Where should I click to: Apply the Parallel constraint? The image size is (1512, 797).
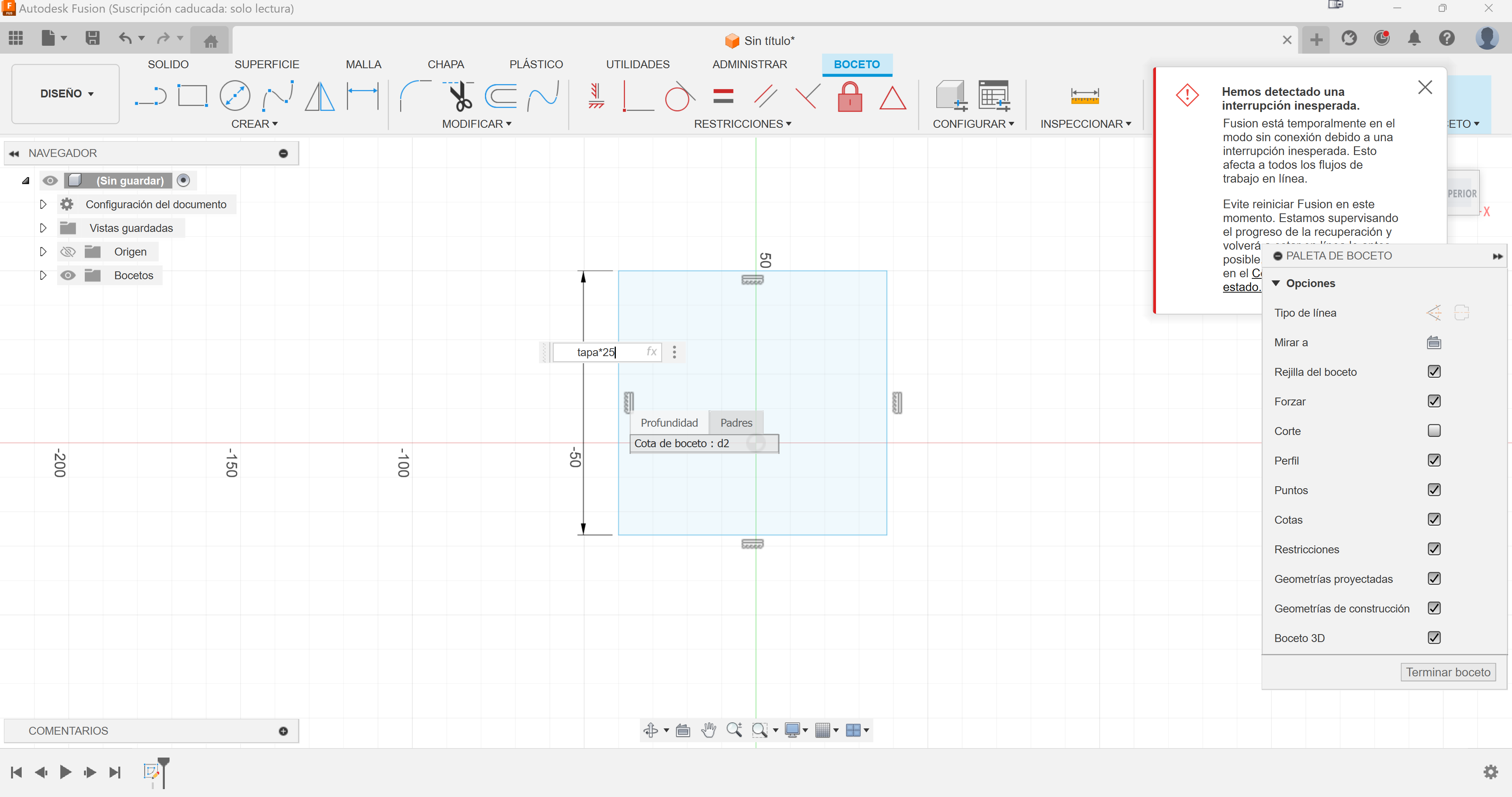pos(765,96)
